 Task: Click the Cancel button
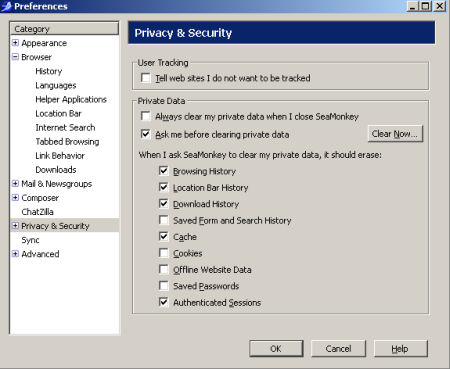(338, 349)
